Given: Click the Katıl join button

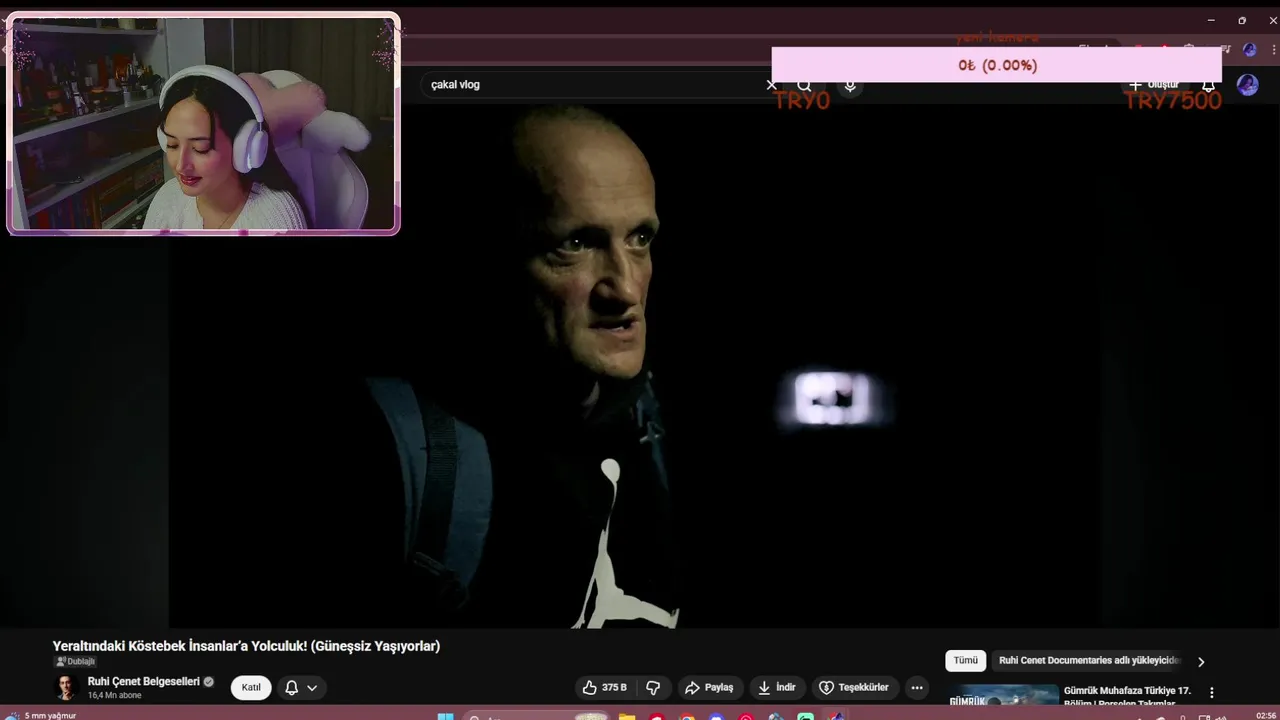Looking at the screenshot, I should pyautogui.click(x=251, y=688).
